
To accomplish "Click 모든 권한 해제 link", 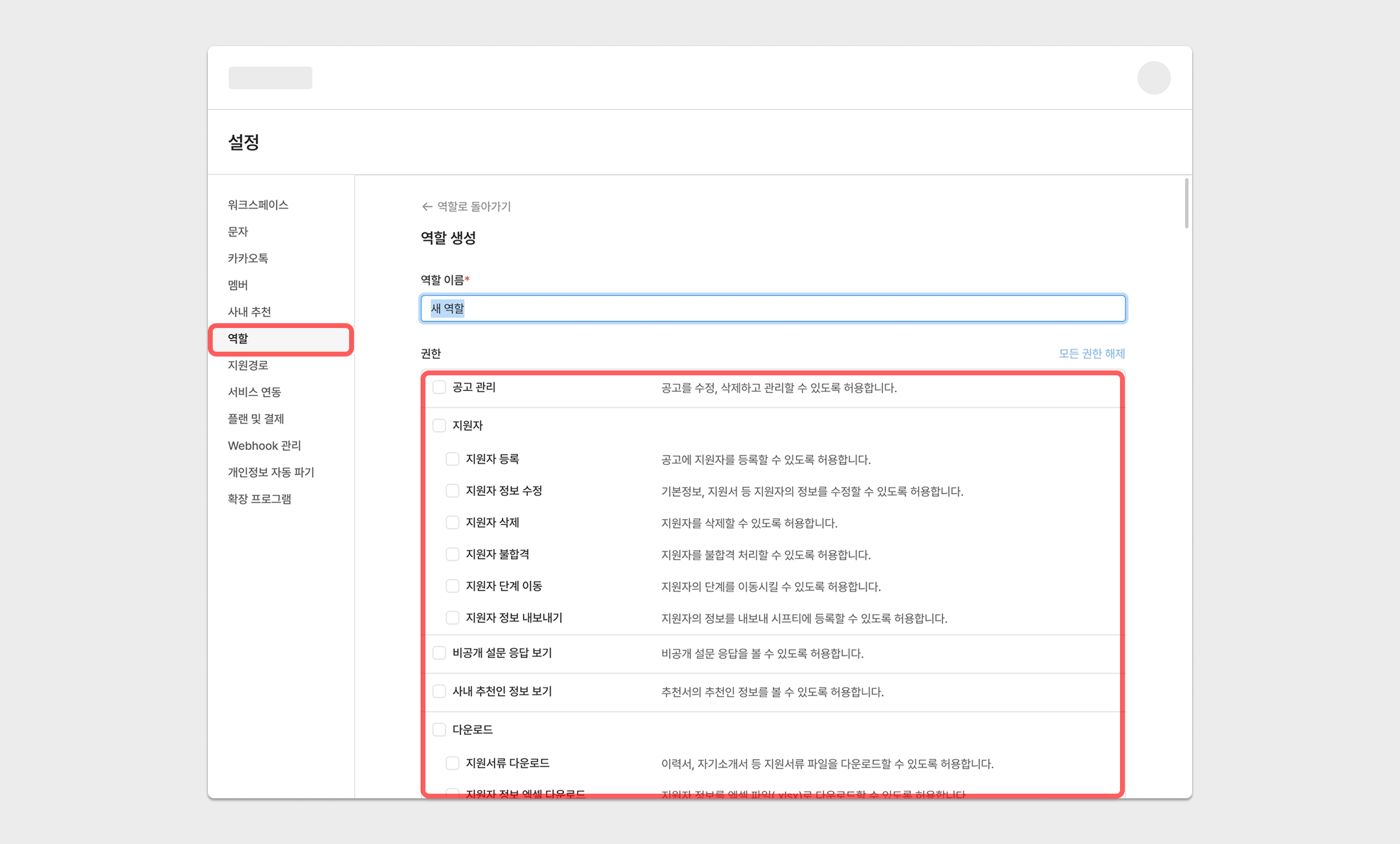I will point(1092,353).
